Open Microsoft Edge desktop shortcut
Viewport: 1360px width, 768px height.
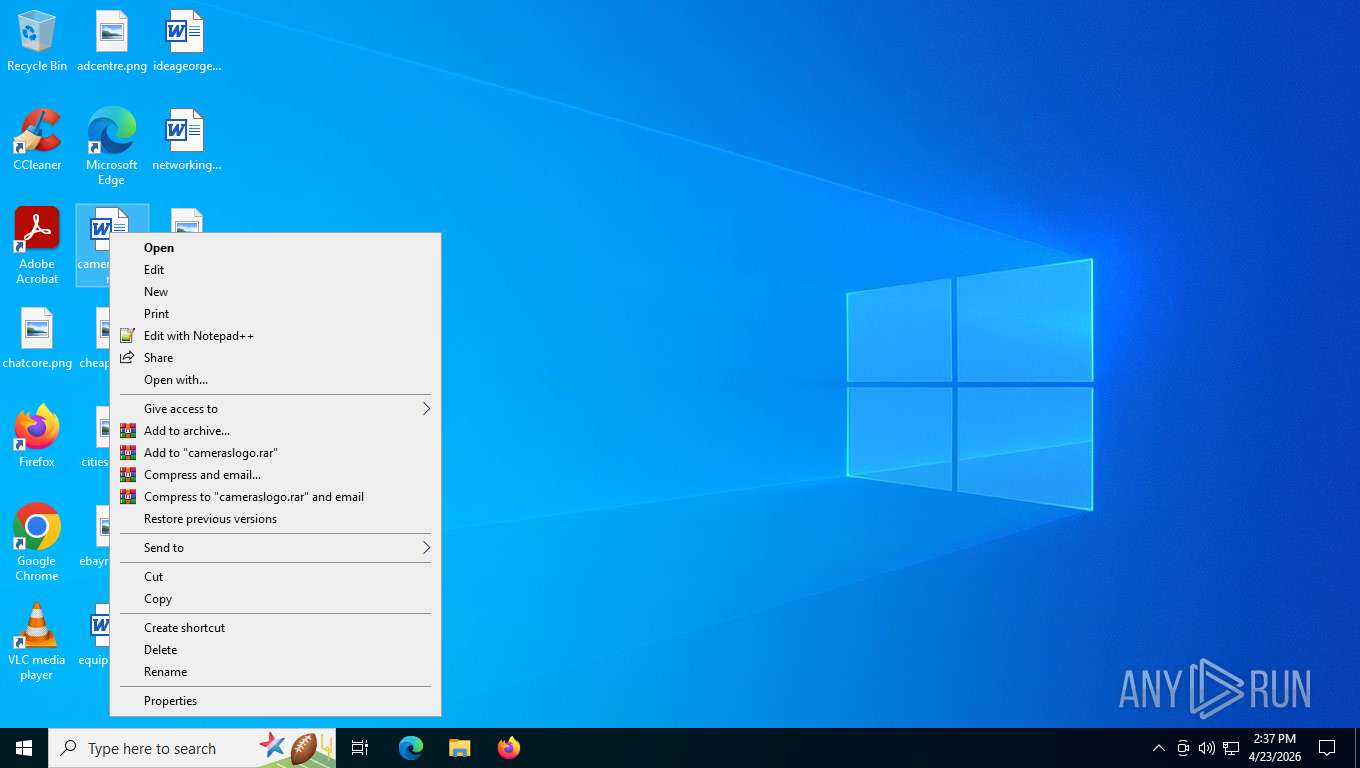[112, 147]
